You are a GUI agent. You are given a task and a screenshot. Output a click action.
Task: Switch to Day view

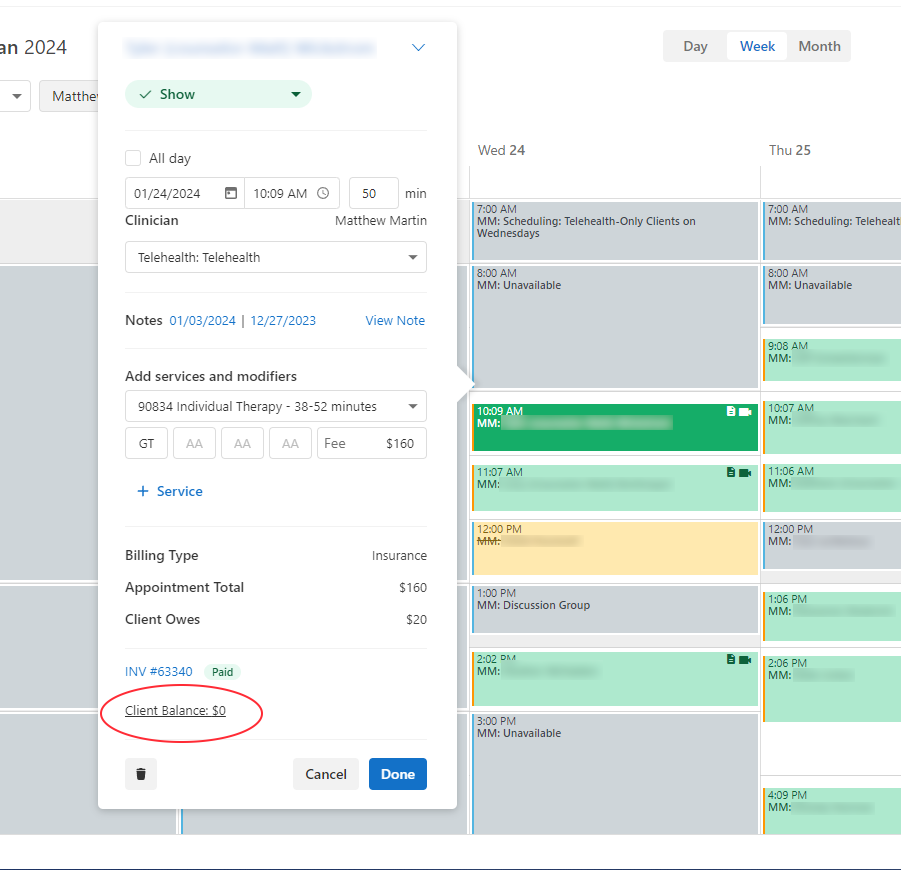[695, 46]
